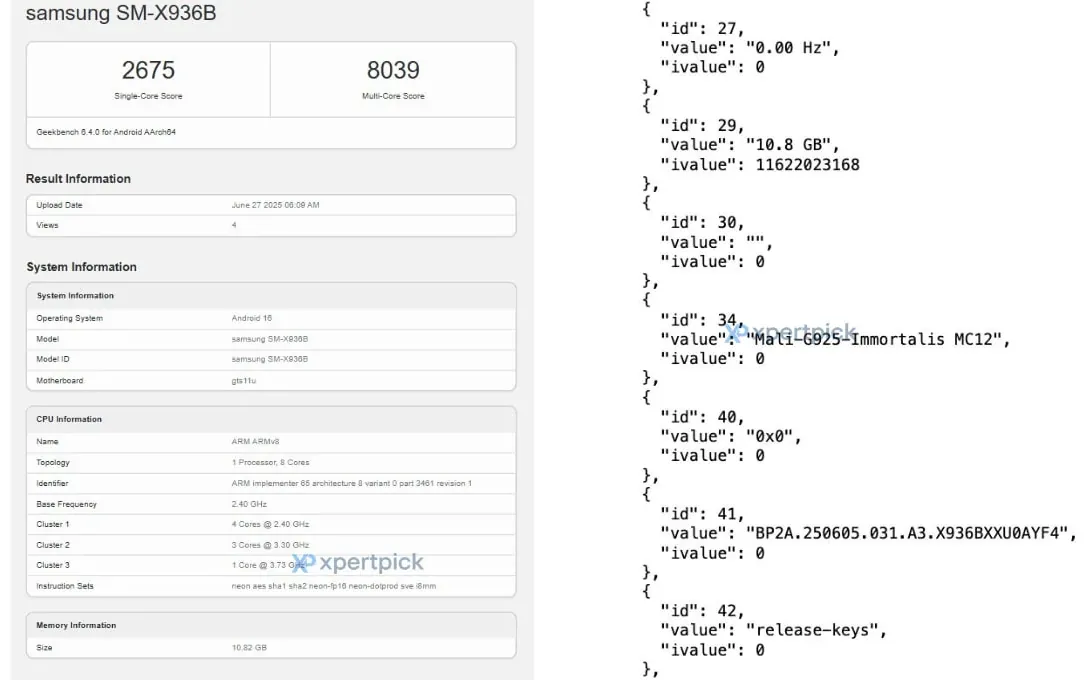Select the "10.82 GB" memory size value
Screen dimensions: 1090x680
click(x=249, y=648)
